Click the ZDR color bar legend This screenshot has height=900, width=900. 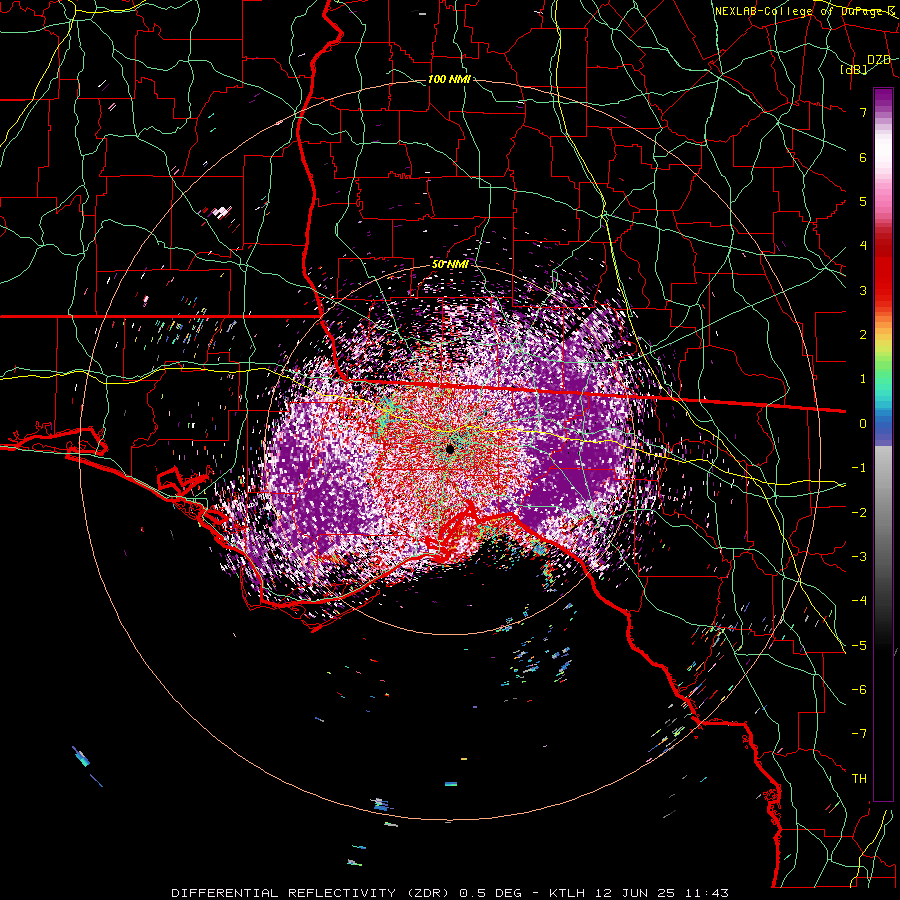click(x=883, y=444)
